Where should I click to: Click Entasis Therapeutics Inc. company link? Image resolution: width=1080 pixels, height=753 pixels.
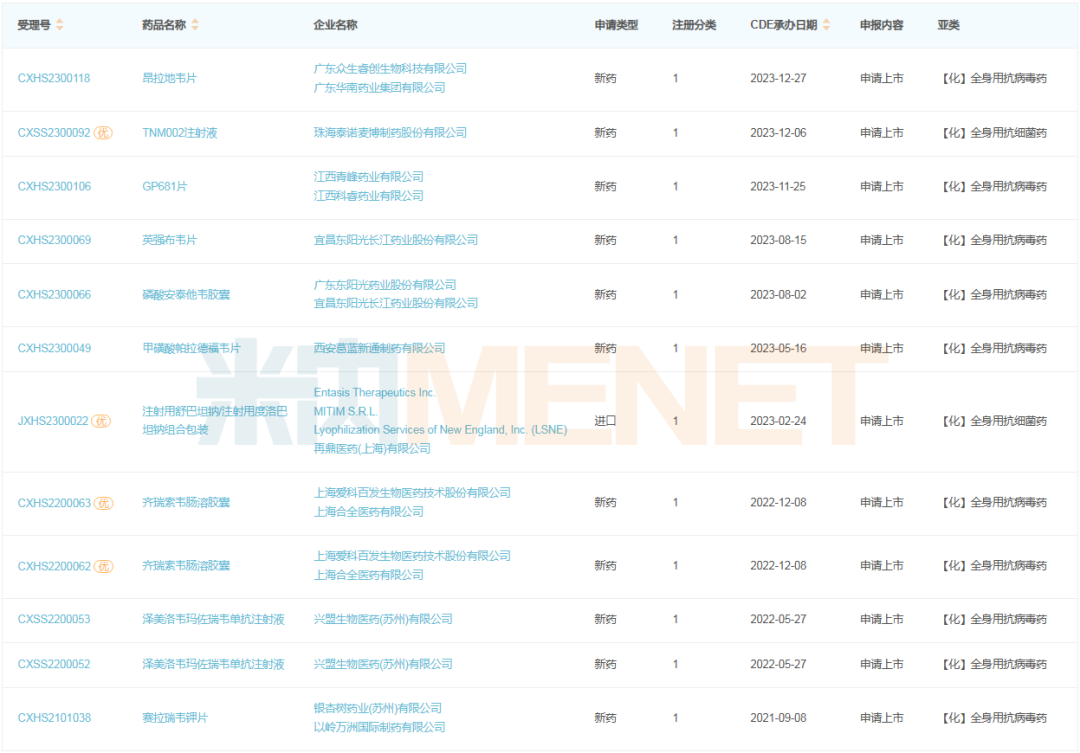pyautogui.click(x=374, y=393)
